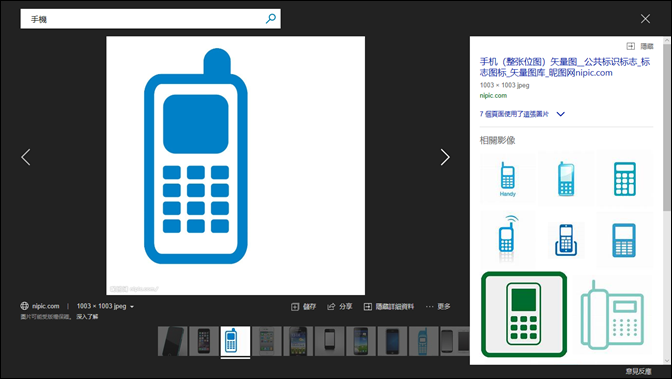Click the green nipic.com domain link
The image size is (672, 379).
pos(493,96)
